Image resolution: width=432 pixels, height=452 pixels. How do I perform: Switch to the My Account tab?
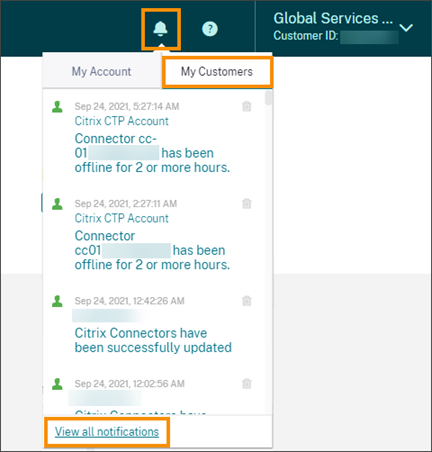click(102, 71)
